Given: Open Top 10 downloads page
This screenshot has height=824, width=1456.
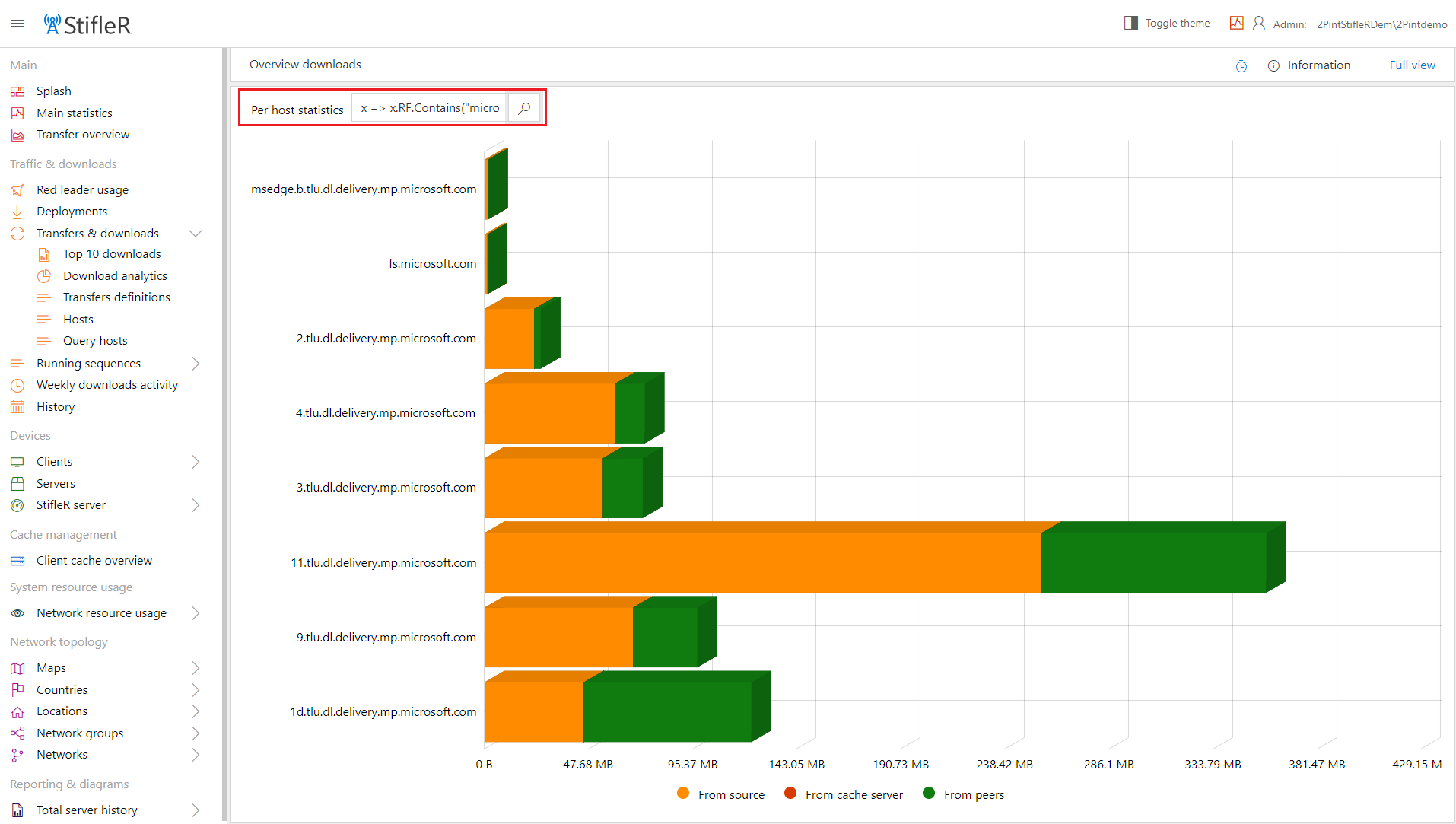Looking at the screenshot, I should pos(112,254).
